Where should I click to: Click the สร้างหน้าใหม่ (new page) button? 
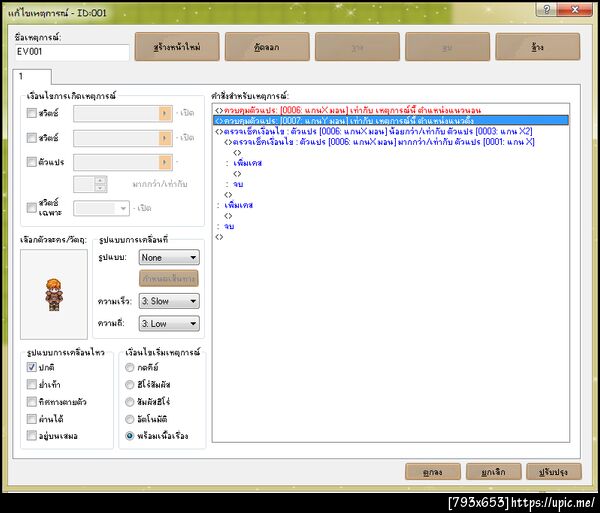[x=177, y=47]
